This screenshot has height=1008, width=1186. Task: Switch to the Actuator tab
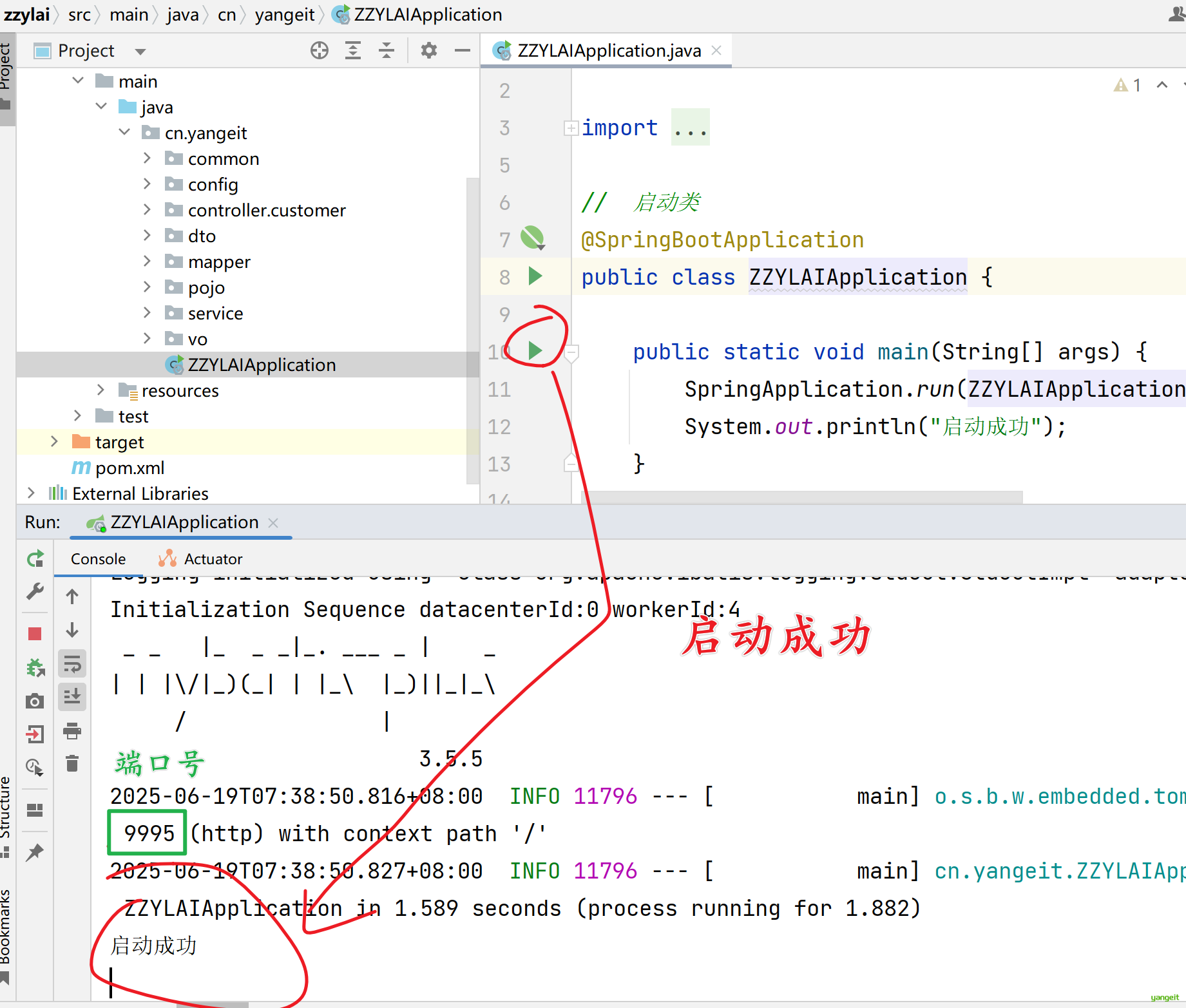pyautogui.click(x=201, y=559)
